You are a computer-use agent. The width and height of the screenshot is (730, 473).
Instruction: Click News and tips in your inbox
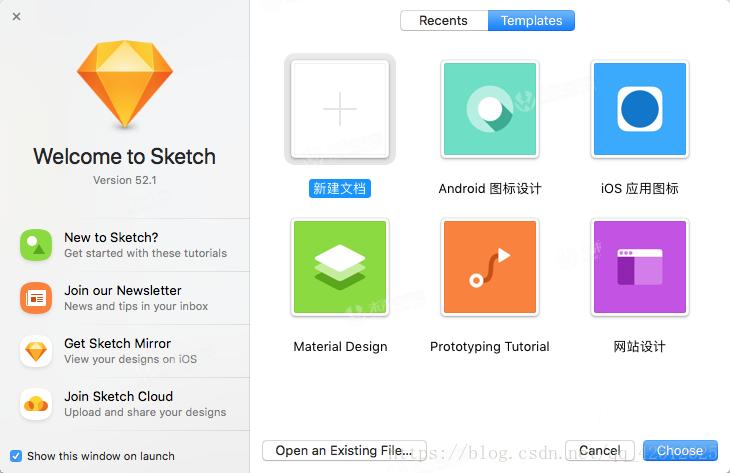point(136,306)
